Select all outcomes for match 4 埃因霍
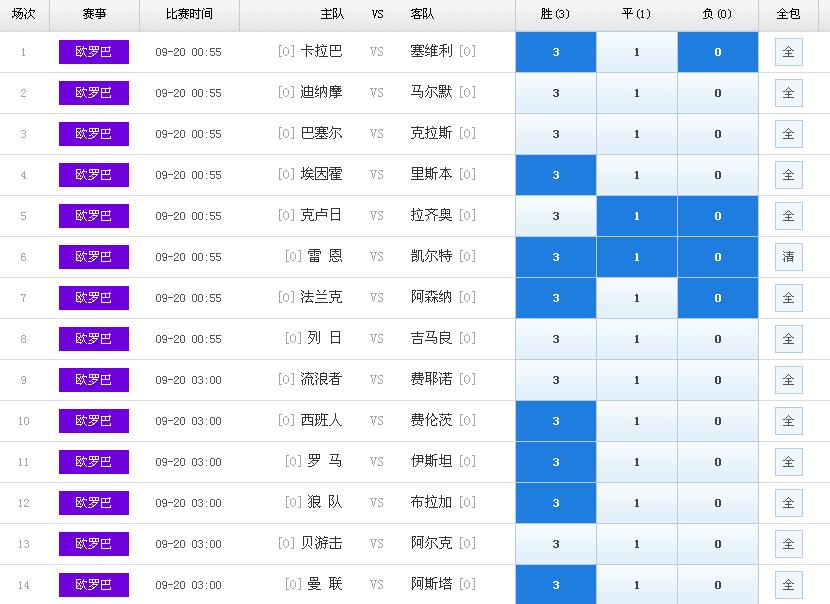This screenshot has width=830, height=604. 789,175
